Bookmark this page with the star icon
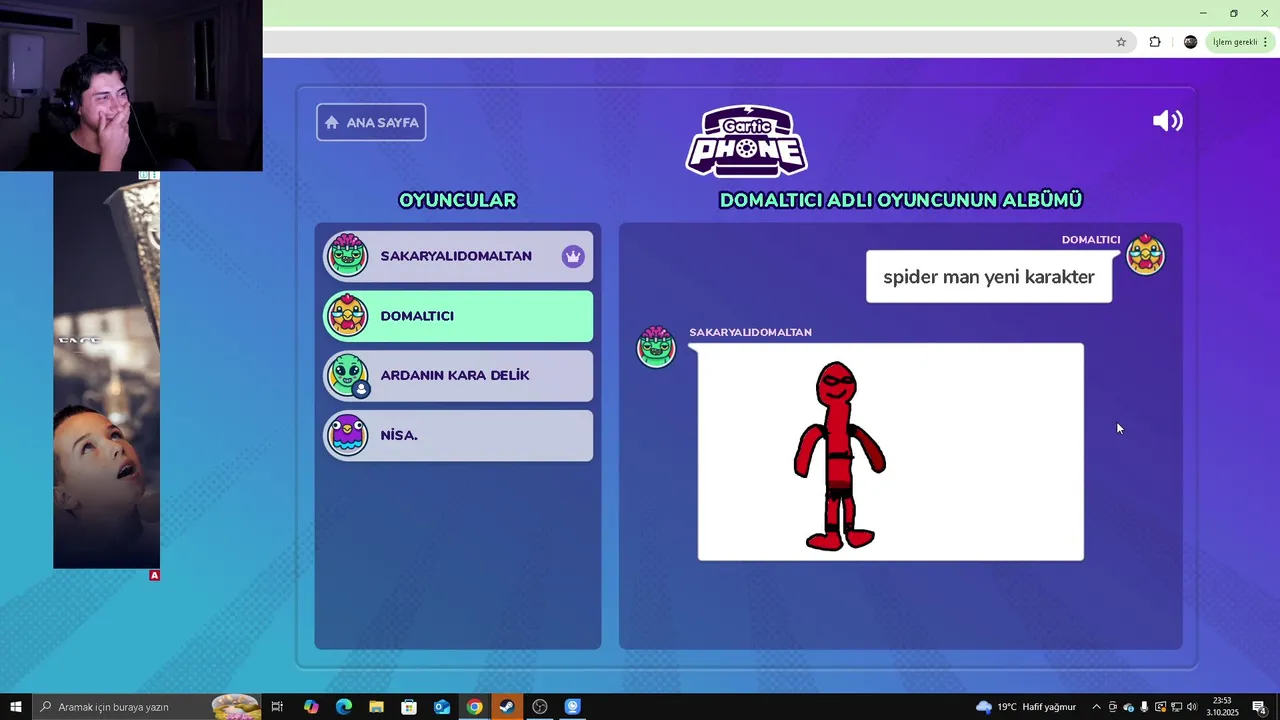The height and width of the screenshot is (720, 1280). pos(1121,42)
